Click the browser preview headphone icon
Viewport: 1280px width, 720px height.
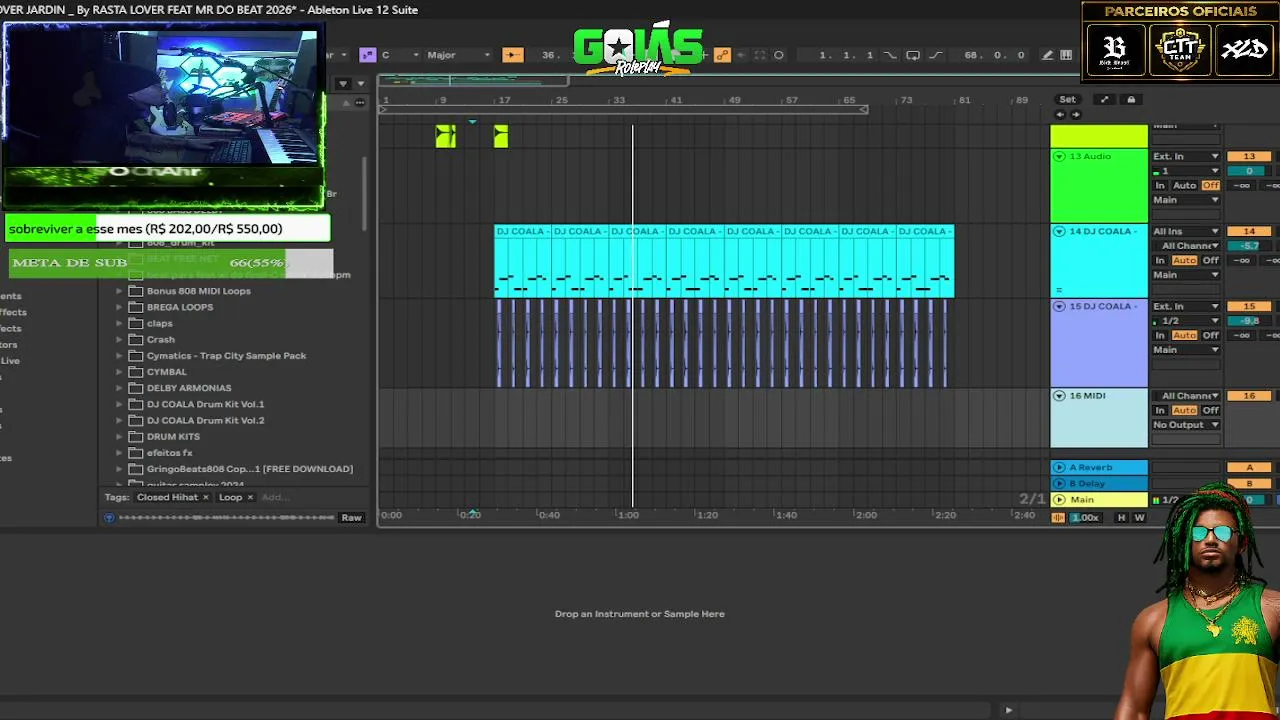pos(110,517)
